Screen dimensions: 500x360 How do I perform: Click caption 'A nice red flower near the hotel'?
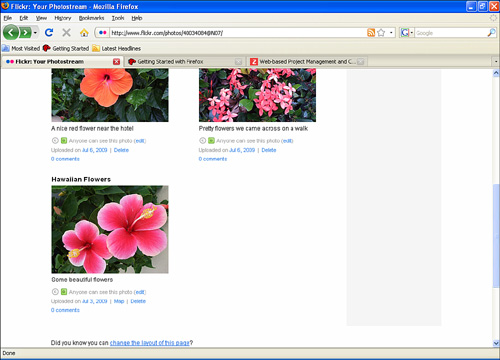click(x=92, y=128)
